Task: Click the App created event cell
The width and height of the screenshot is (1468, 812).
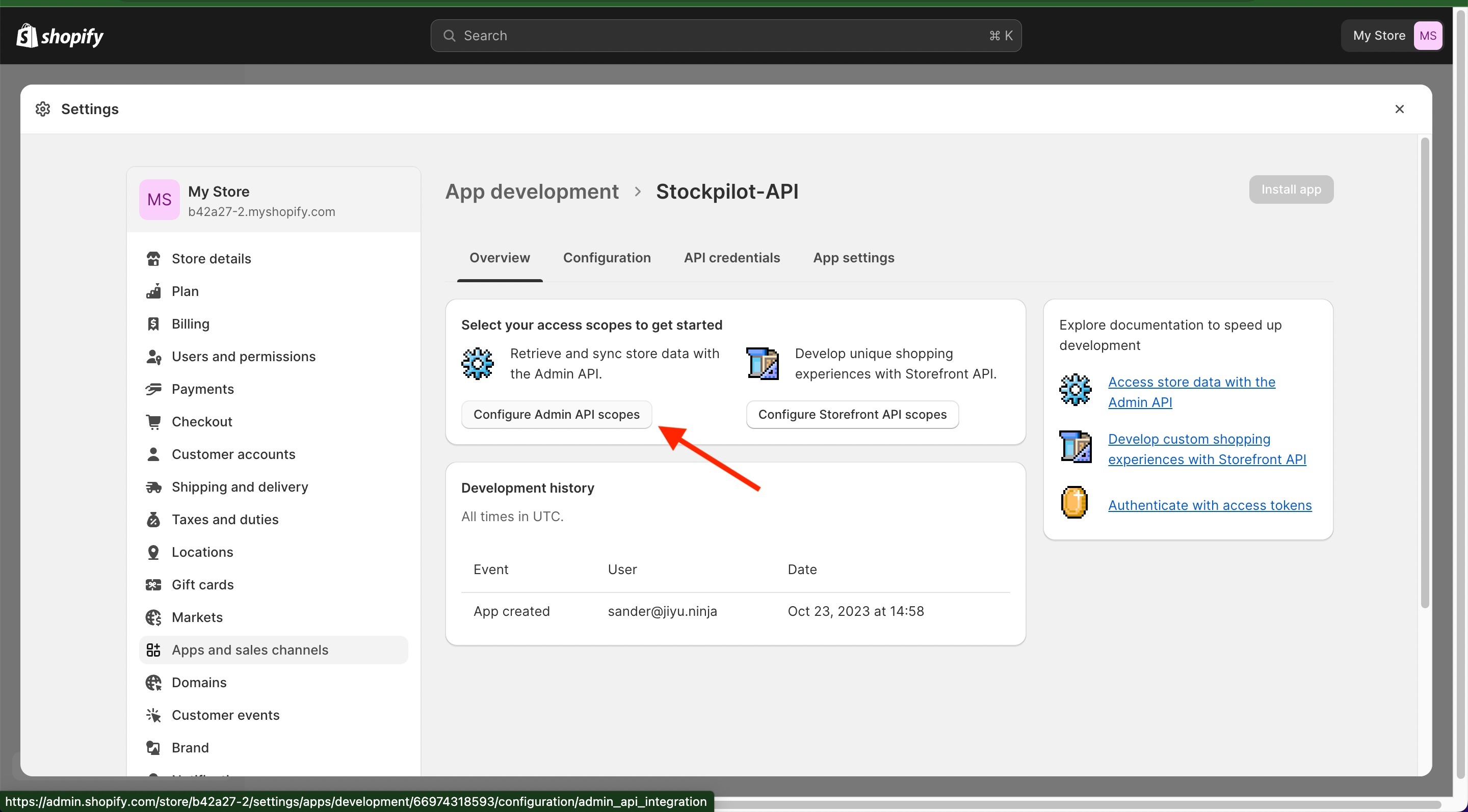Action: pos(511,611)
